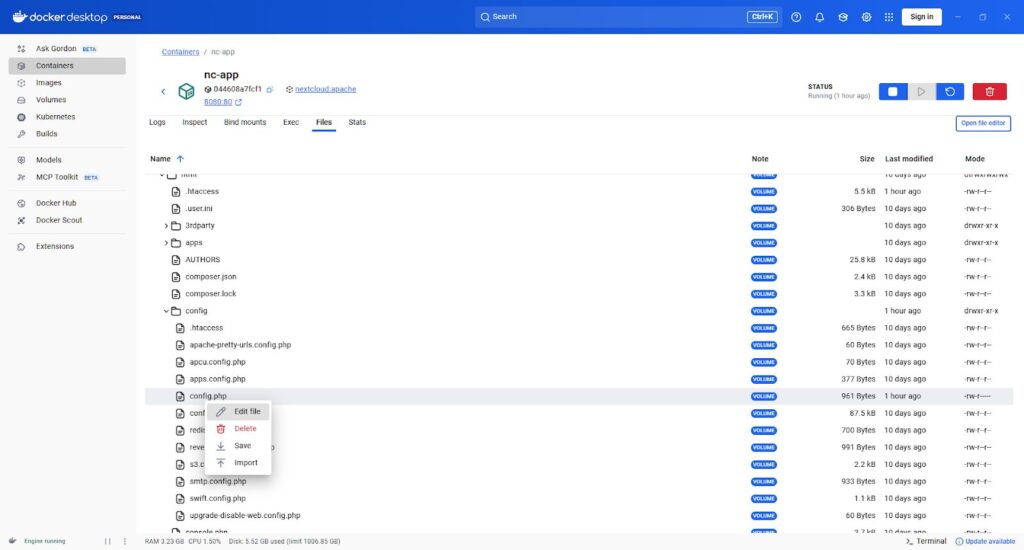Image resolution: width=1024 pixels, height=550 pixels.
Task: Restart the nc-app container
Action: pyautogui.click(x=950, y=91)
